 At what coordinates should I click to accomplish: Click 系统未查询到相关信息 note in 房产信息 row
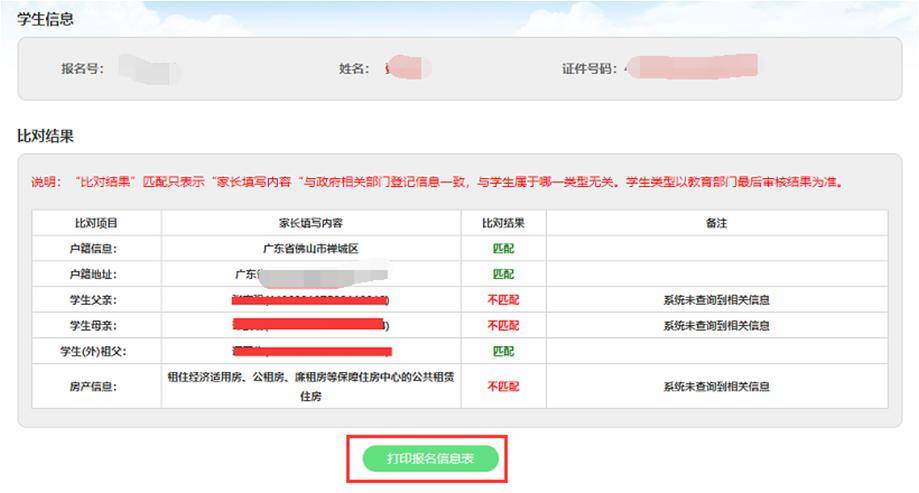pos(716,386)
